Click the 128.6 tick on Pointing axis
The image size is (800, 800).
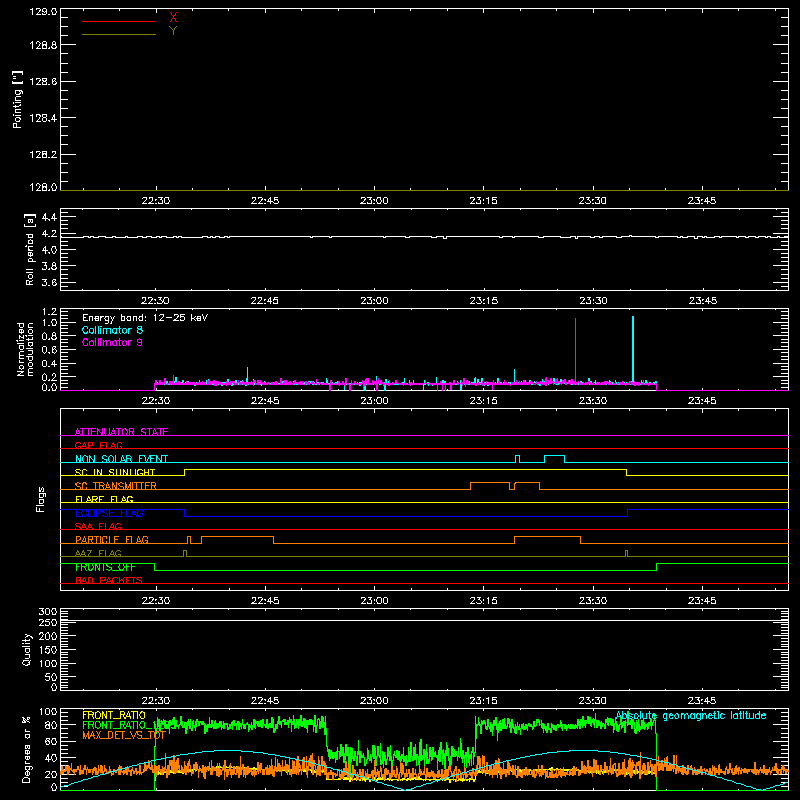43,82
